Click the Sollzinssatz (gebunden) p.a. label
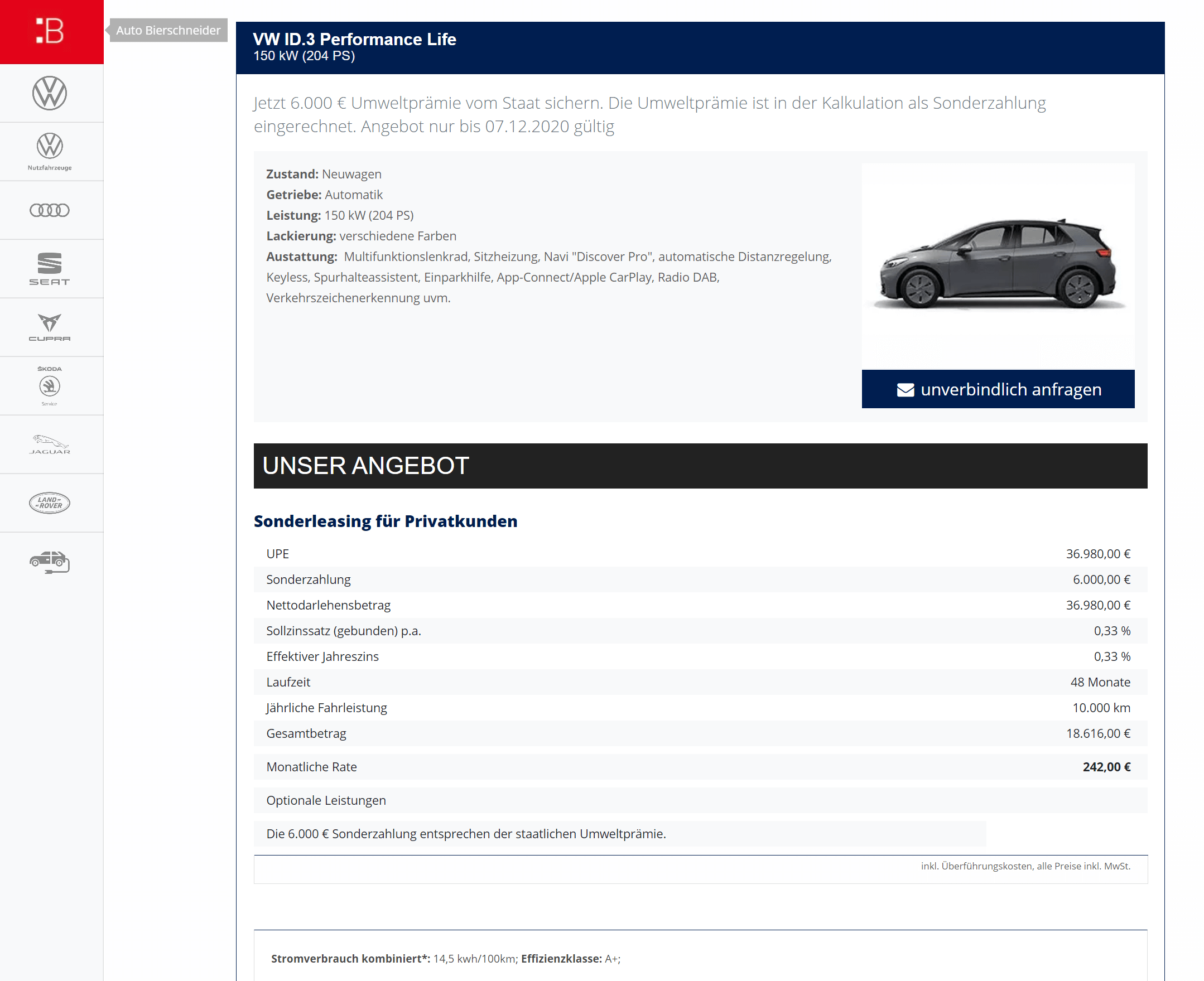The height and width of the screenshot is (981, 1204). pyautogui.click(x=344, y=631)
